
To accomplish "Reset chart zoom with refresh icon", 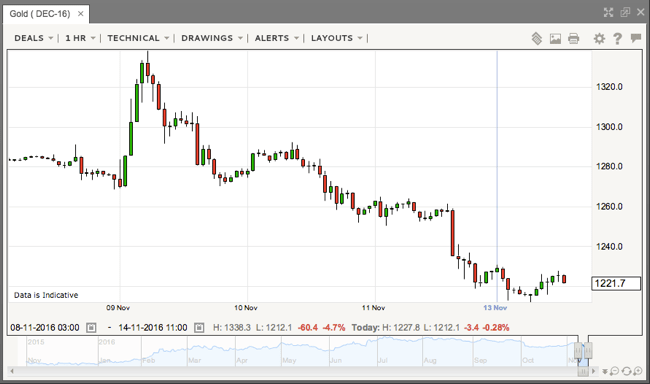I will (626, 371).
